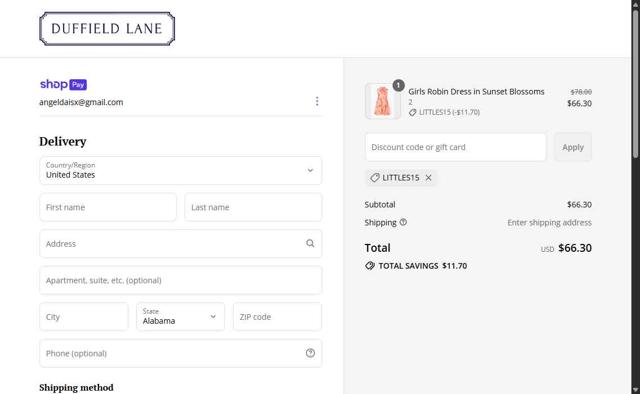The image size is (640, 394).
Task: Click the City input field
Action: (x=84, y=316)
